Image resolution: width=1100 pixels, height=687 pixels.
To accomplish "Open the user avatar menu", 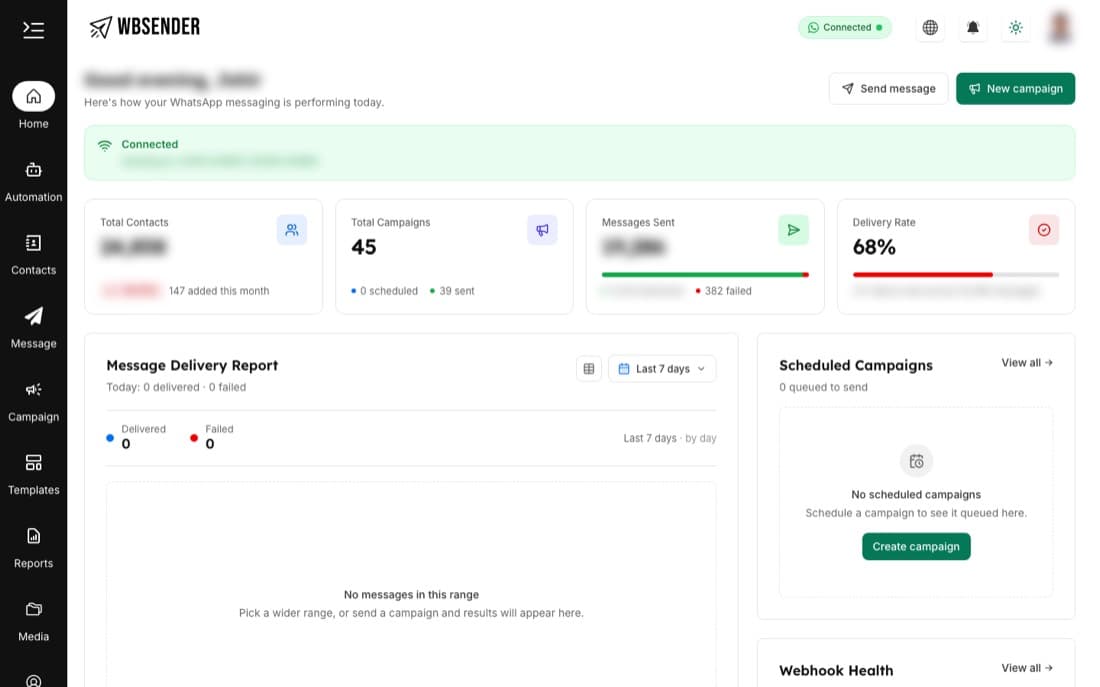I will click(x=1060, y=27).
